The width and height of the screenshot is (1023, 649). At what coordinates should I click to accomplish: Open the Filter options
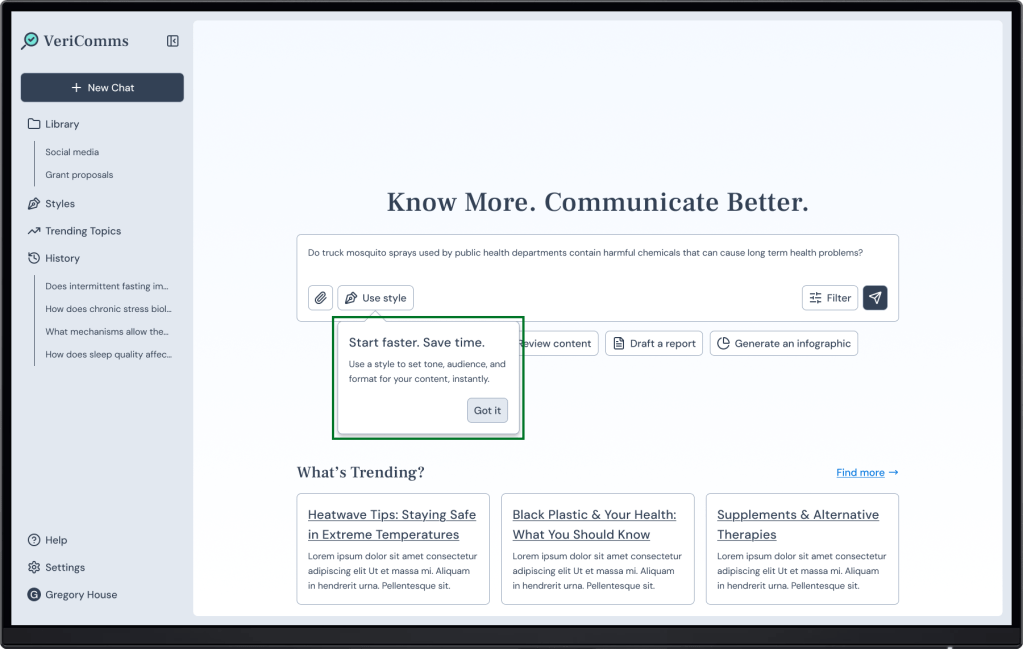830,298
